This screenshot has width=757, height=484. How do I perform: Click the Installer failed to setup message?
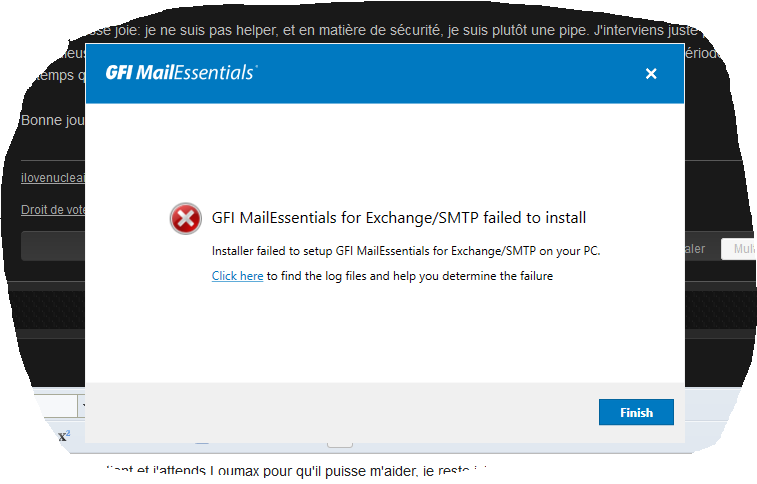click(x=406, y=251)
